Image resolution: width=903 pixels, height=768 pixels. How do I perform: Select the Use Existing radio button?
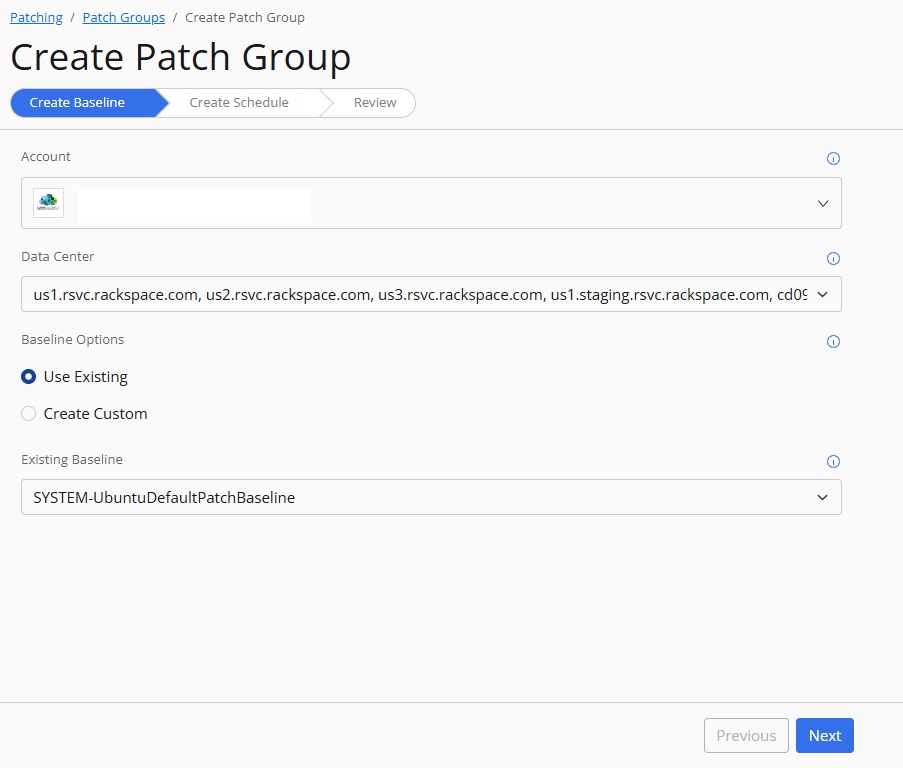coord(28,377)
